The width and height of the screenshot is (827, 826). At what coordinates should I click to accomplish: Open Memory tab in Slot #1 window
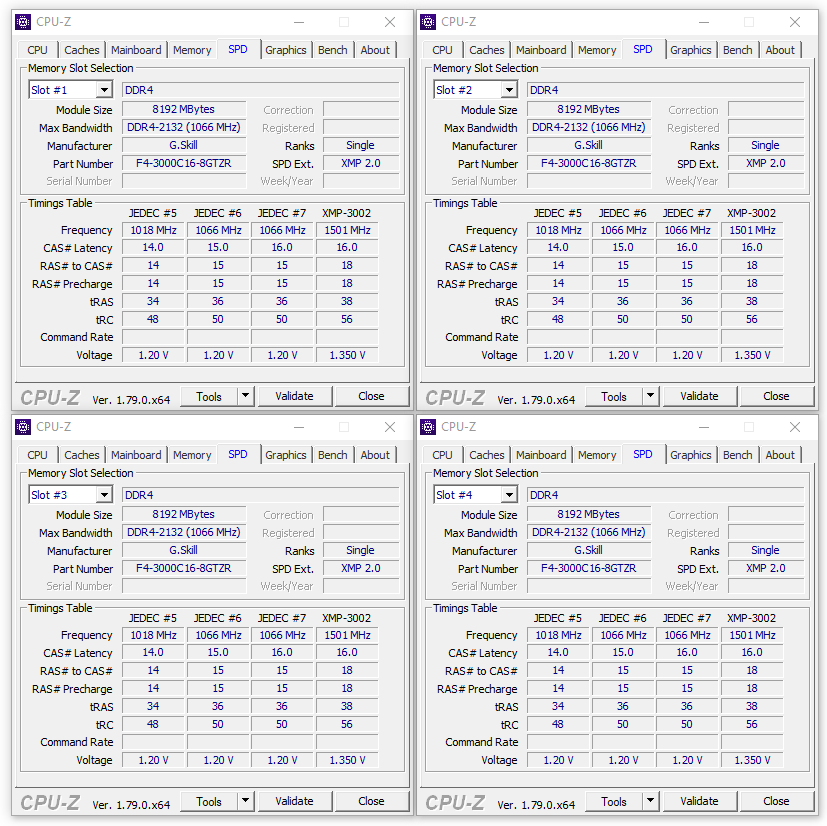pos(192,50)
